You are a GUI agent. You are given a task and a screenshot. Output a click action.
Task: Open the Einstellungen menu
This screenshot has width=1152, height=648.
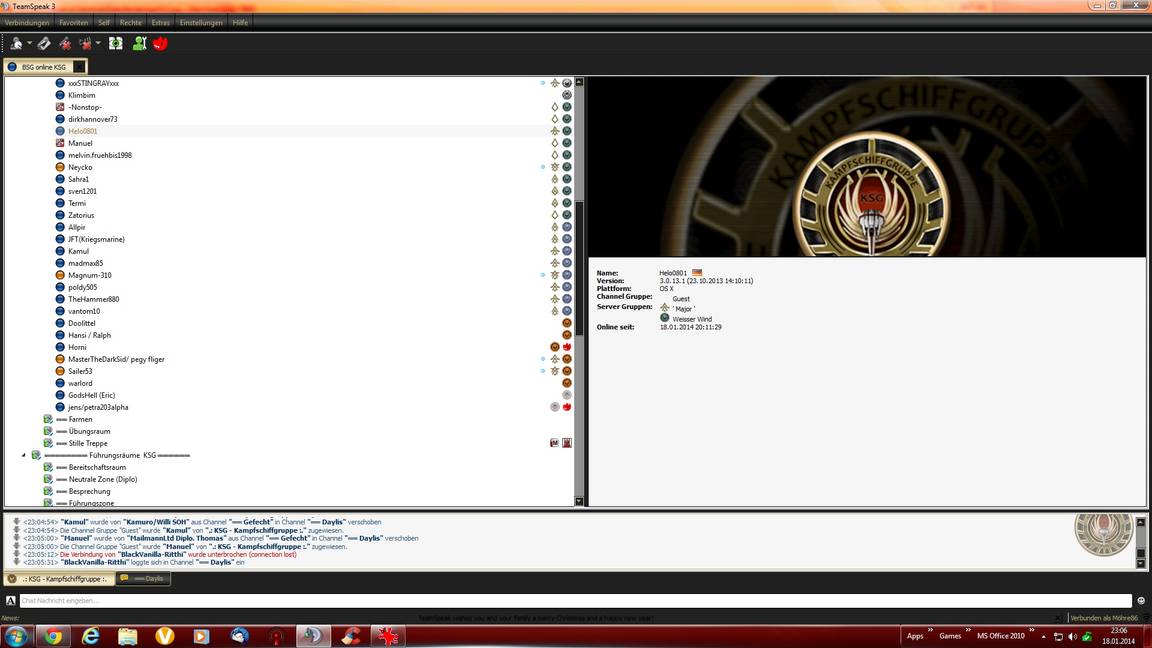coord(201,23)
